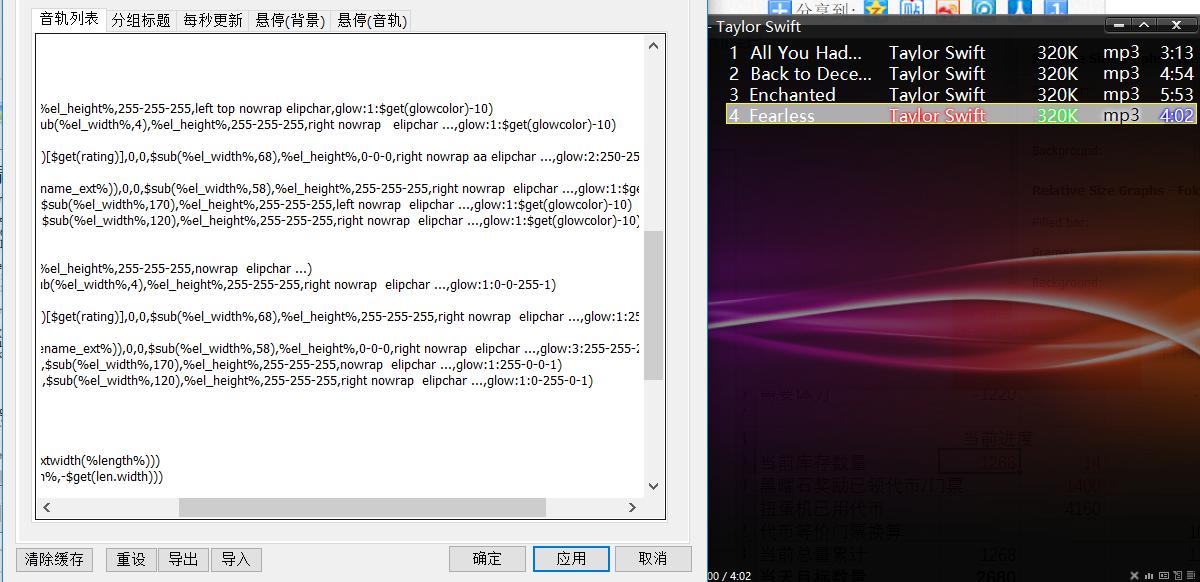Viewport: 1200px width, 582px height.
Task: Click the 导出 button
Action: [183, 559]
